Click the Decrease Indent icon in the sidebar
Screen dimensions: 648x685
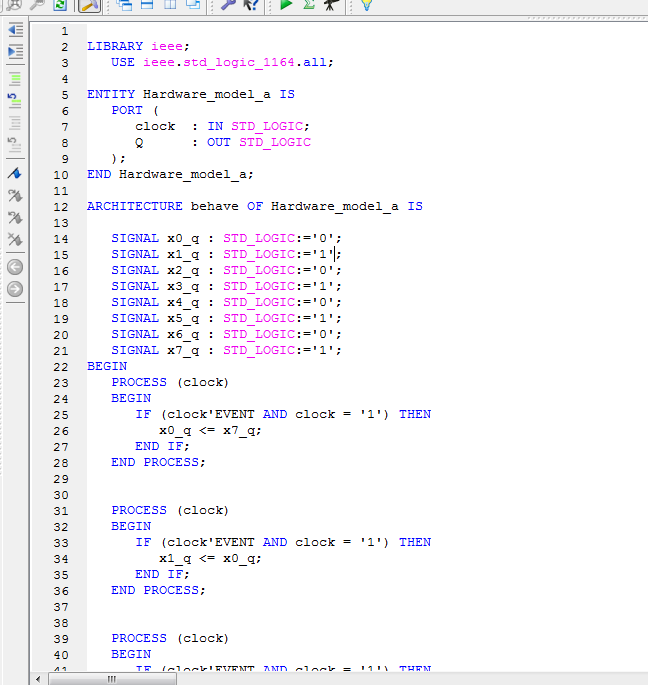click(15, 31)
